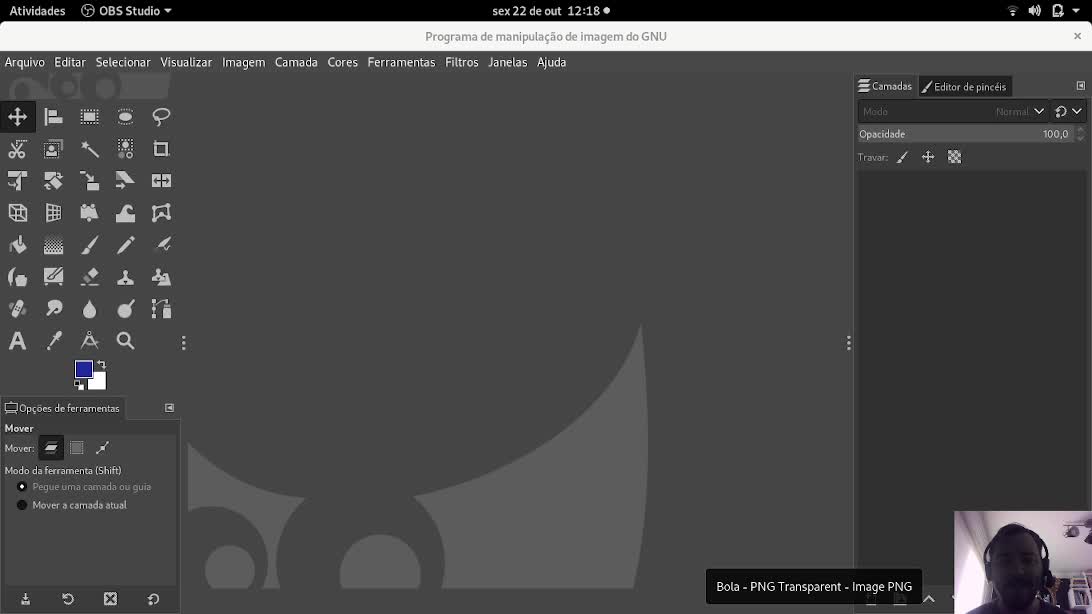The height and width of the screenshot is (614, 1092).
Task: Select the Flip tool
Action: coord(161,180)
